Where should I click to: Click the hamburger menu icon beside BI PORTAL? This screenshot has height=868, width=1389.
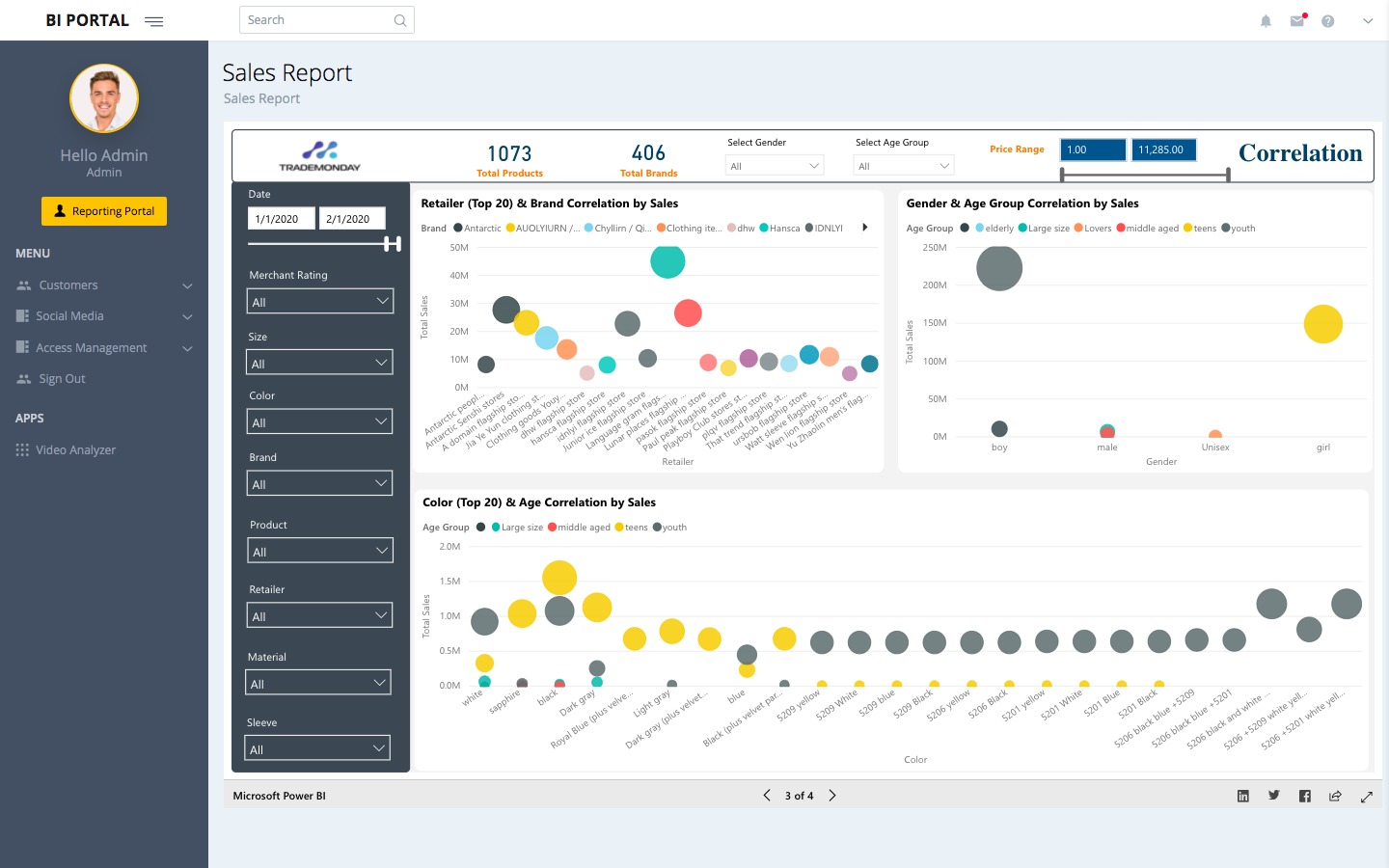click(x=153, y=21)
